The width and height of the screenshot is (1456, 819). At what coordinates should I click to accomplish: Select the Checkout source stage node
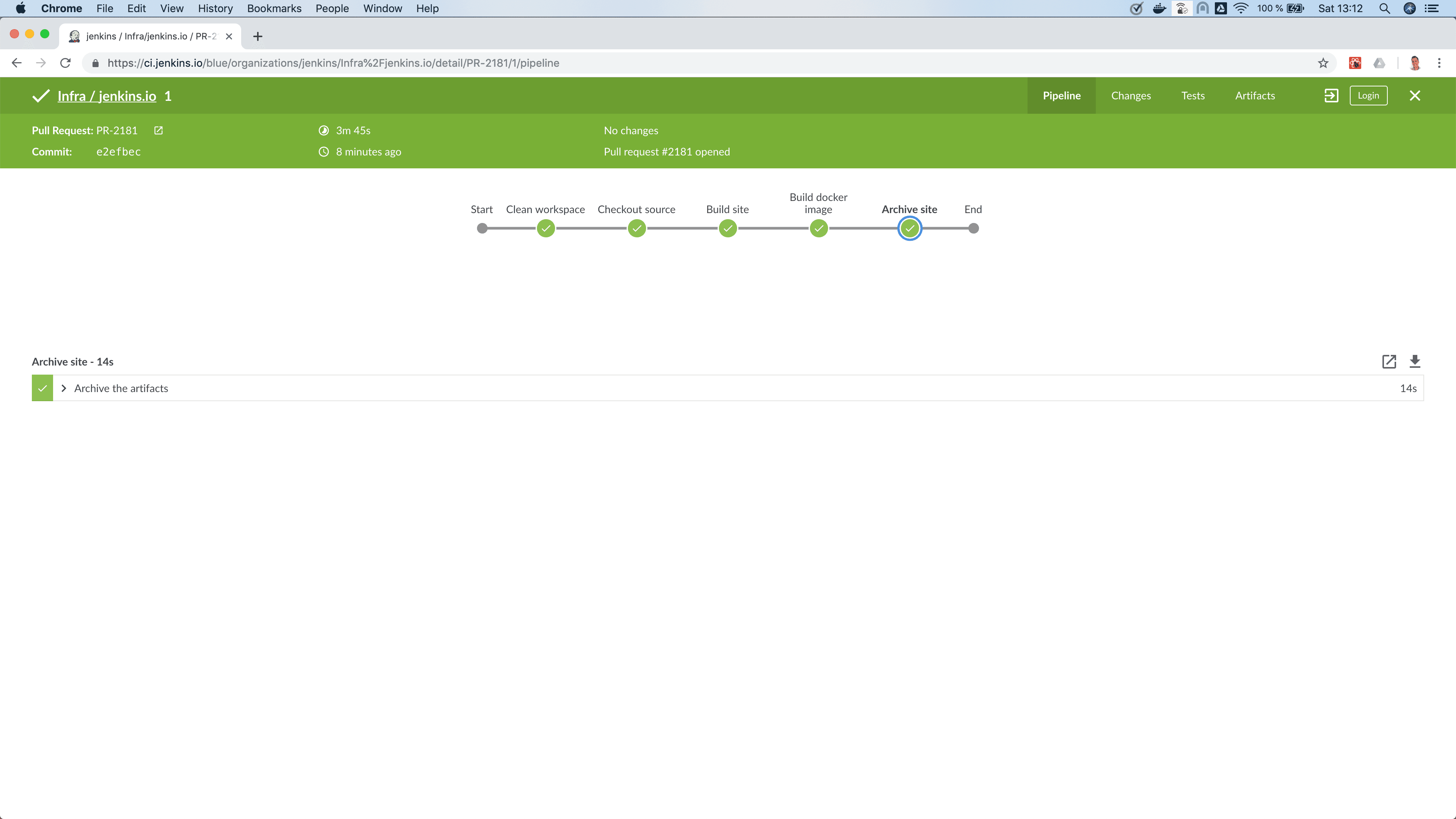pos(637,228)
